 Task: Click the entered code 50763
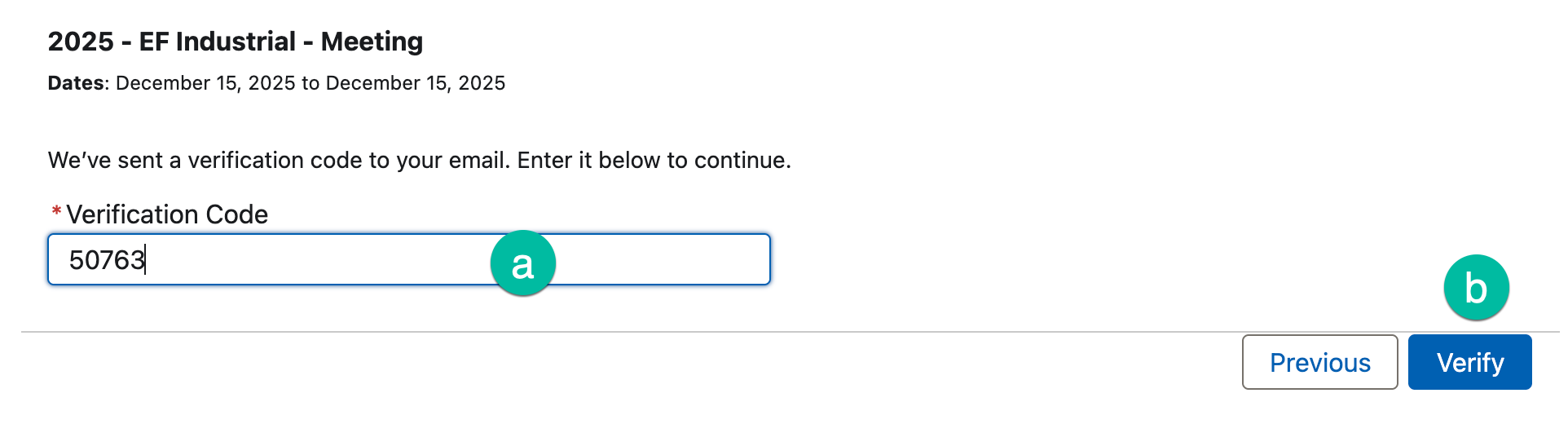[x=107, y=260]
